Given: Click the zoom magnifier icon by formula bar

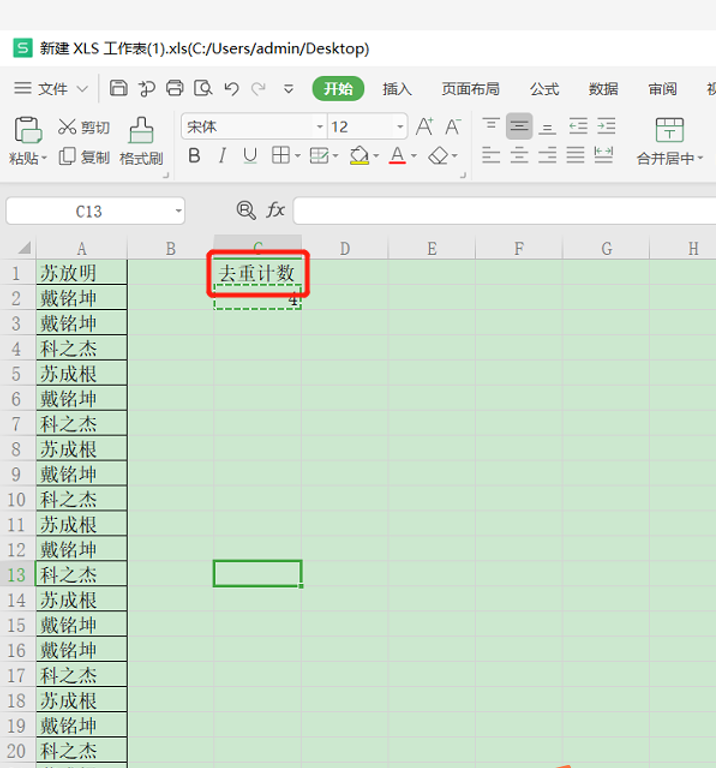Looking at the screenshot, I should 246,210.
